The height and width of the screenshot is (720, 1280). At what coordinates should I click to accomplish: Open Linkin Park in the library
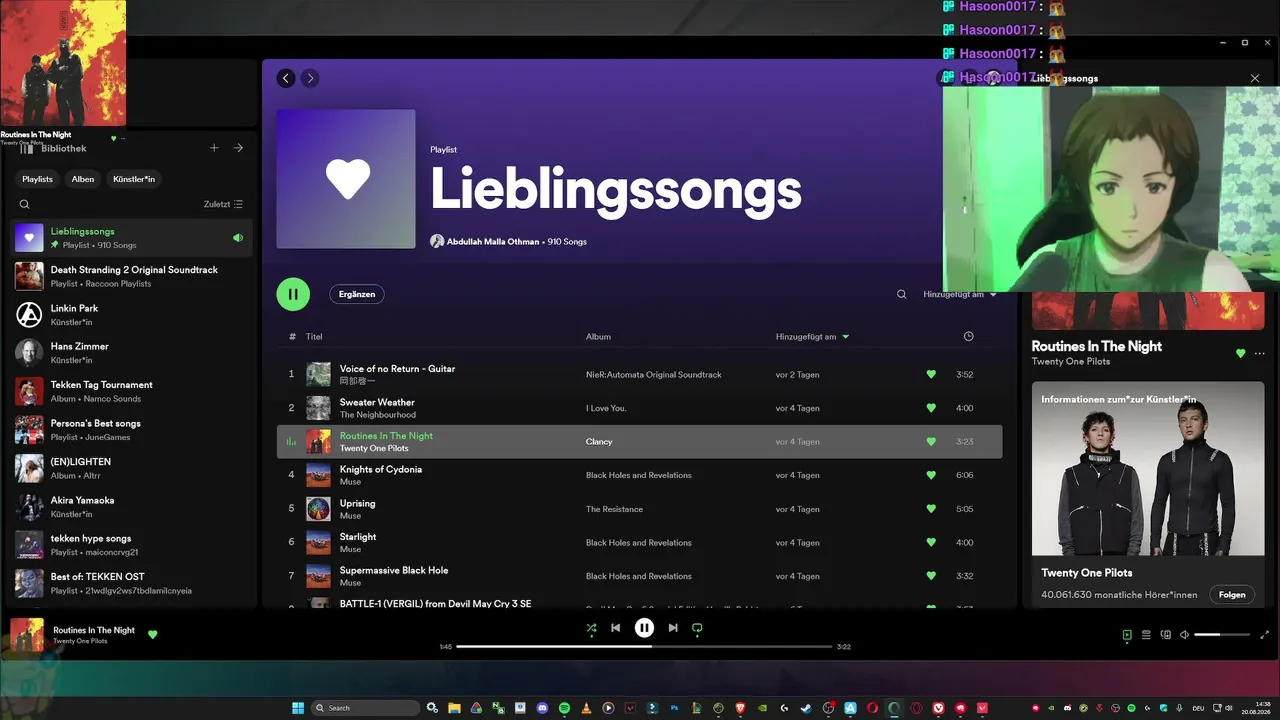[131, 314]
